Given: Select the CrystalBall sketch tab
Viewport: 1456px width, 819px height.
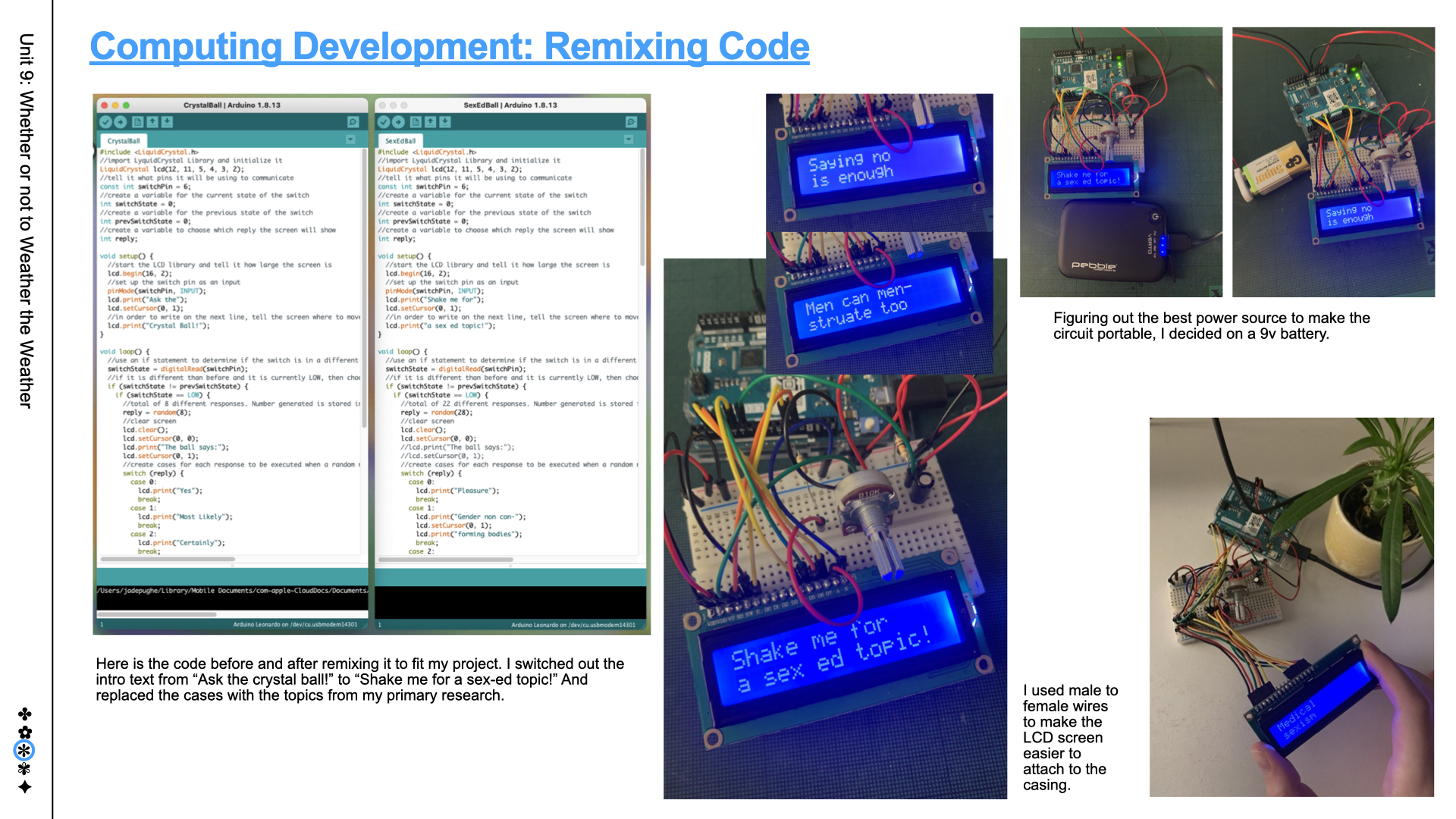Looking at the screenshot, I should [x=124, y=141].
